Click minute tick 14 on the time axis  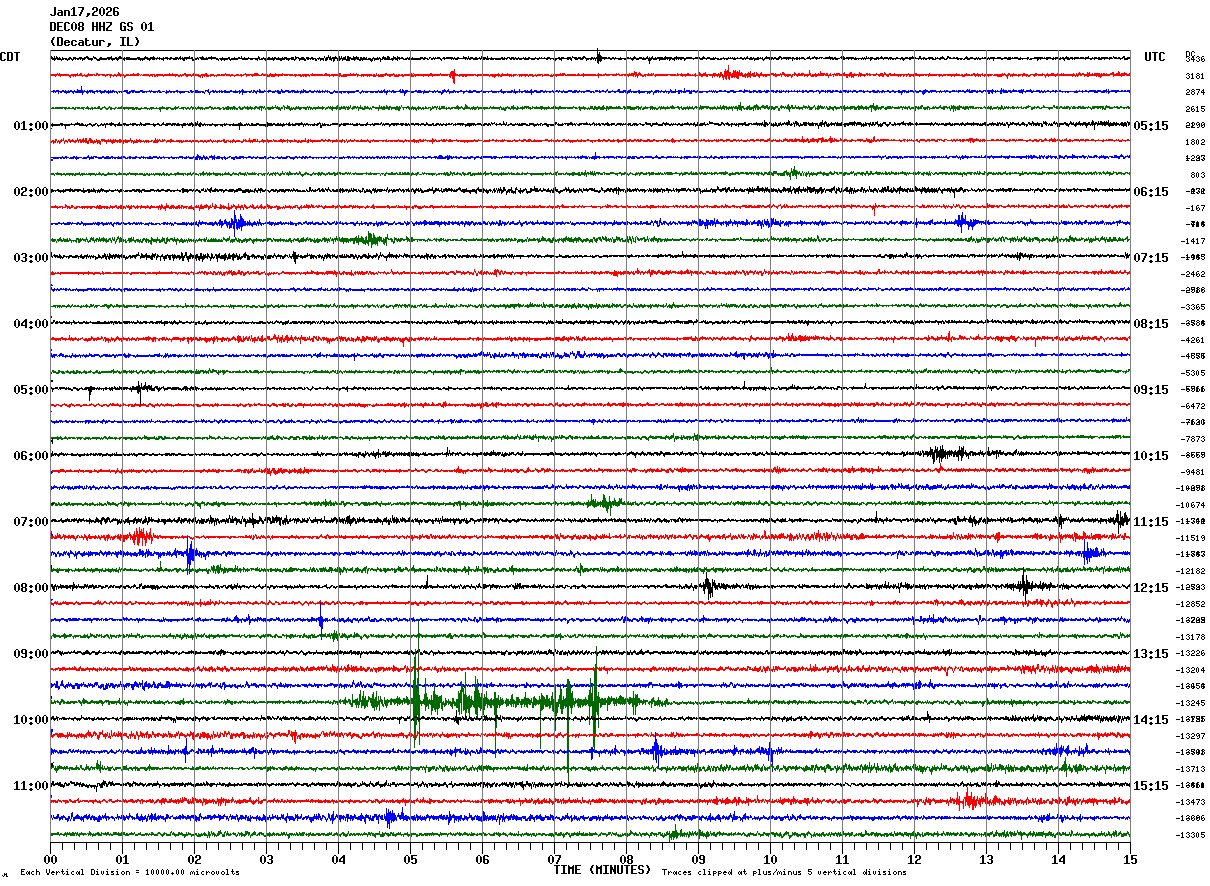[1058, 859]
